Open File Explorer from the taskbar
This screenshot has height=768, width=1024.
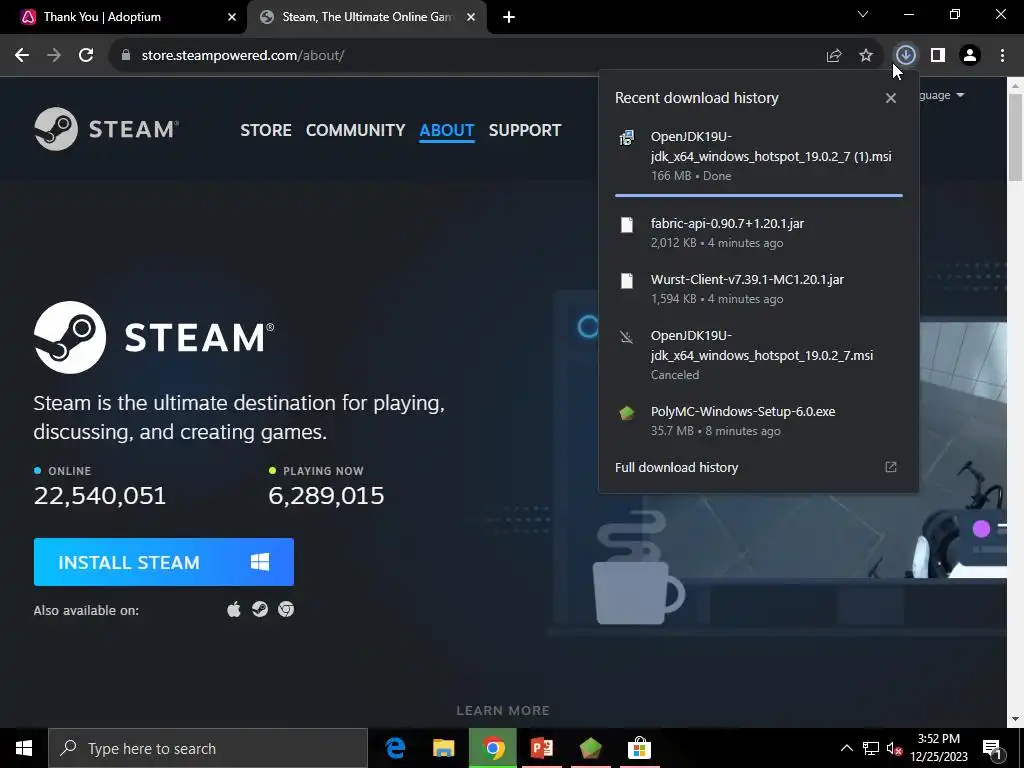point(443,748)
